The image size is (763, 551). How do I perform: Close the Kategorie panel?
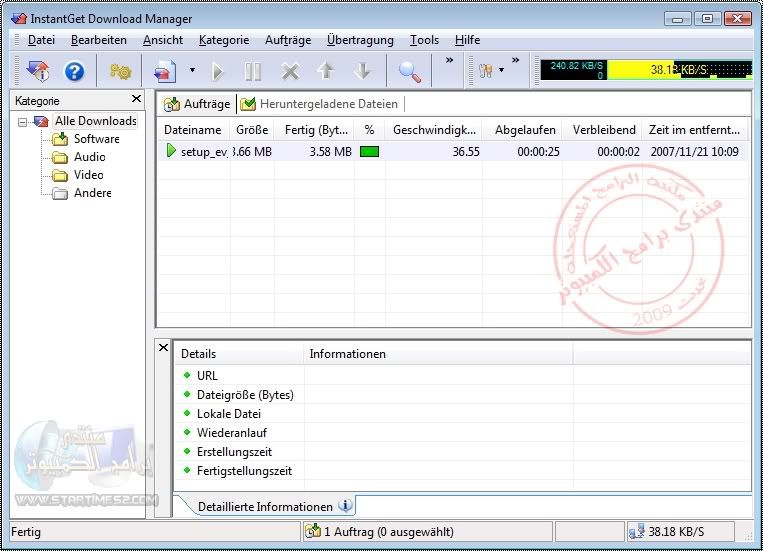[x=136, y=99]
